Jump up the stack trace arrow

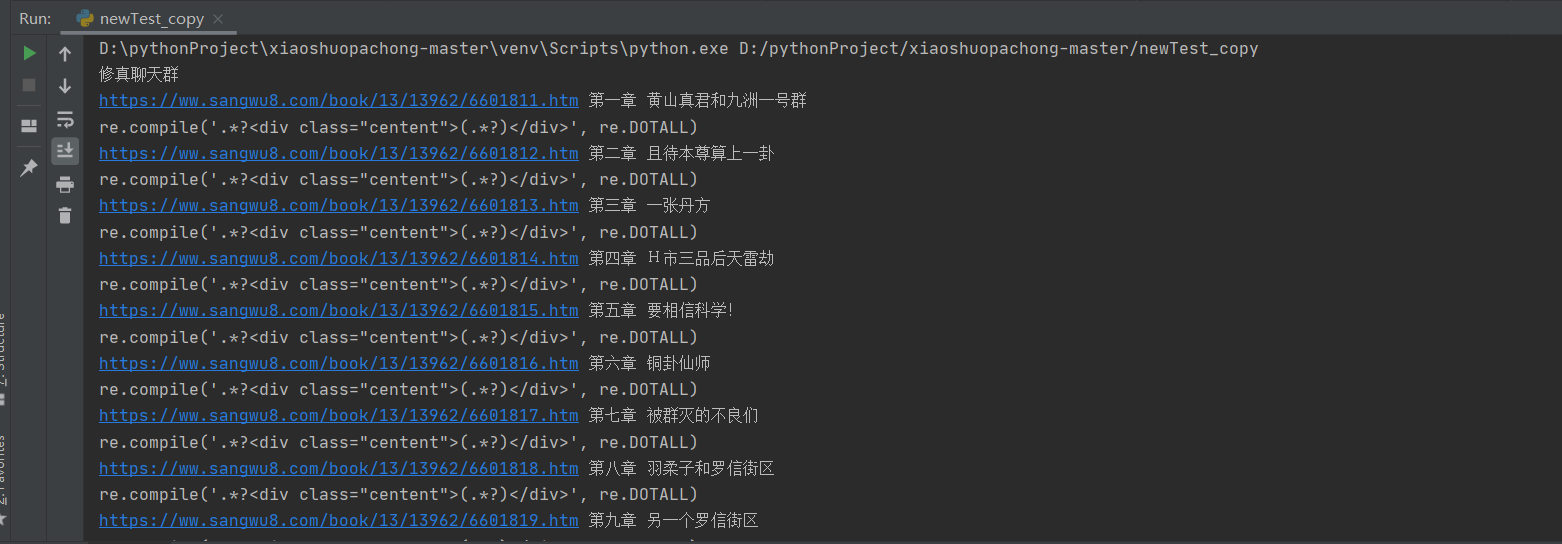coord(65,54)
